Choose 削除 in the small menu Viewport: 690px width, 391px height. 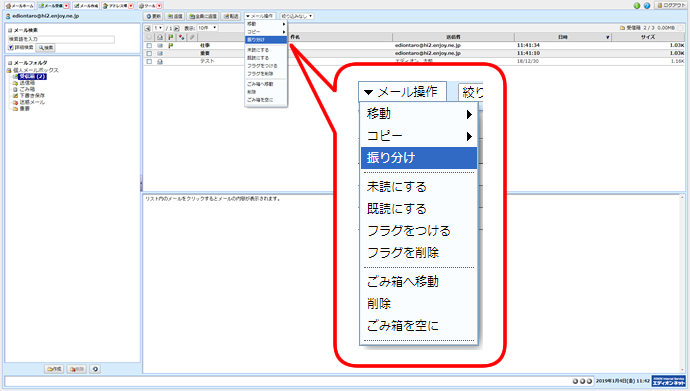pos(266,92)
